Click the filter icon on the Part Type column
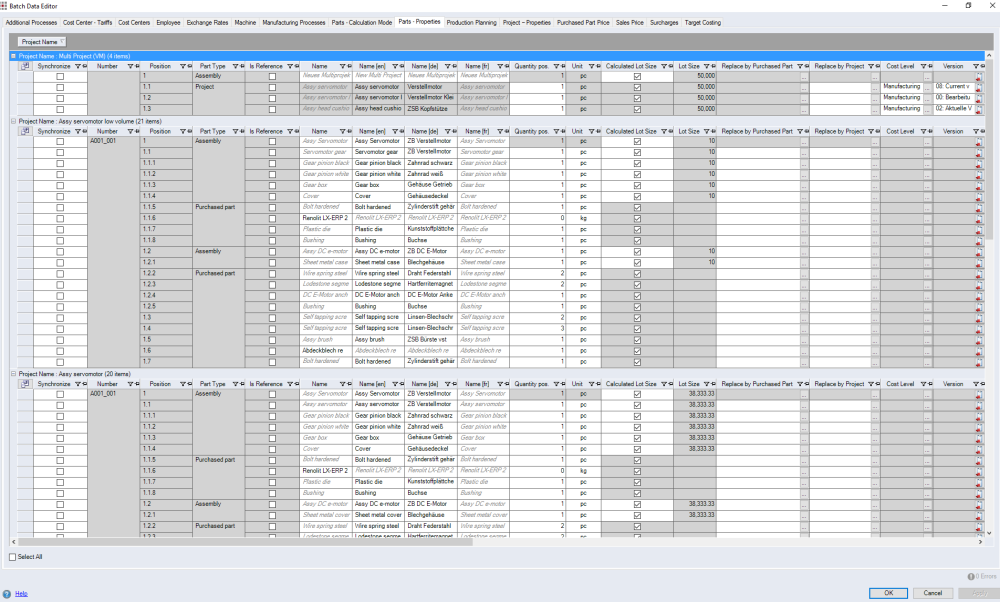This screenshot has width=1000, height=602. pyautogui.click(x=236, y=65)
